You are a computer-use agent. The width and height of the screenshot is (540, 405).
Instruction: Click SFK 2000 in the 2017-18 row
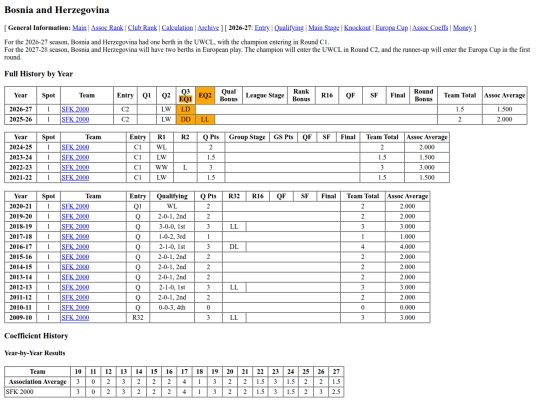pos(75,237)
